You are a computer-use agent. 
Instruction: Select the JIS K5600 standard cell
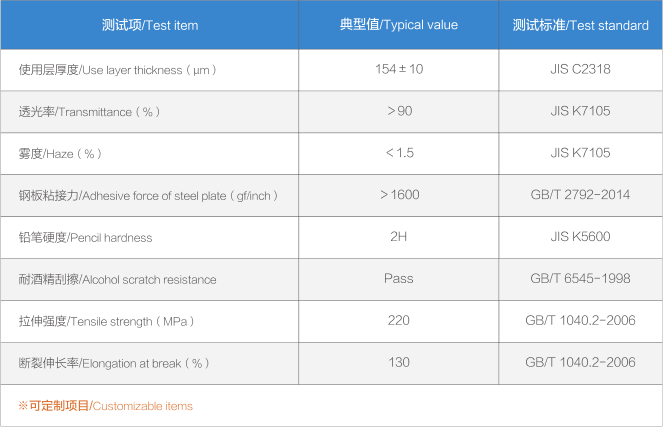click(x=580, y=237)
